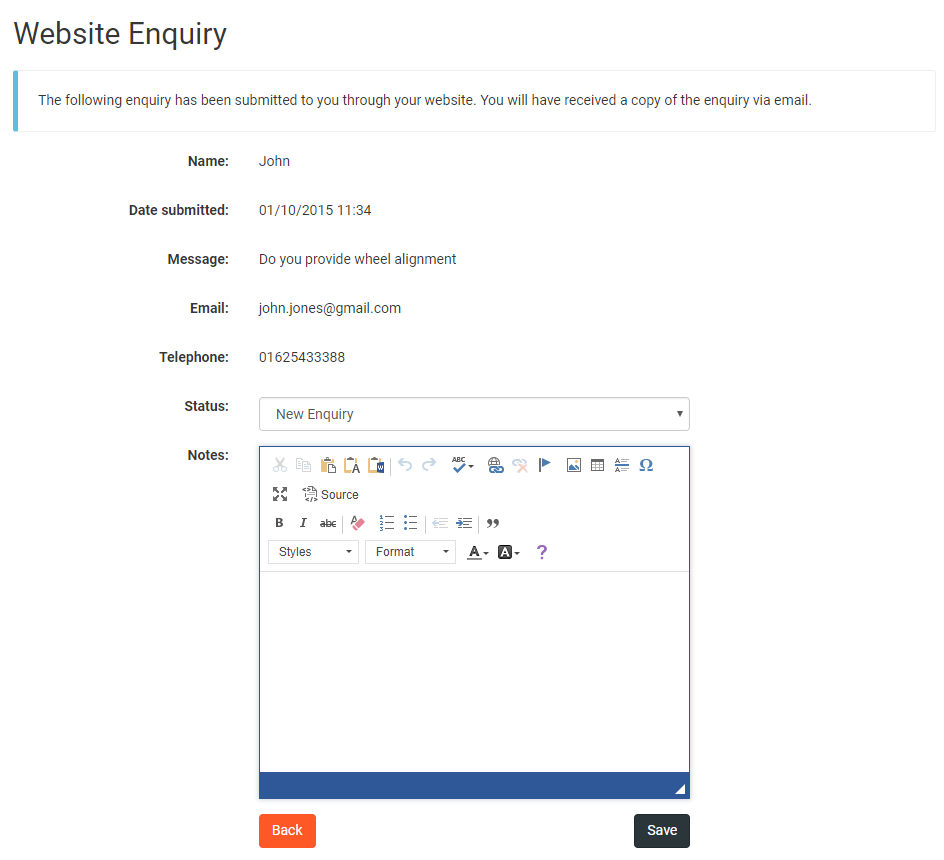The width and height of the screenshot is (944, 860).
Task: Select Paste from Word icon
Action: [x=376, y=465]
